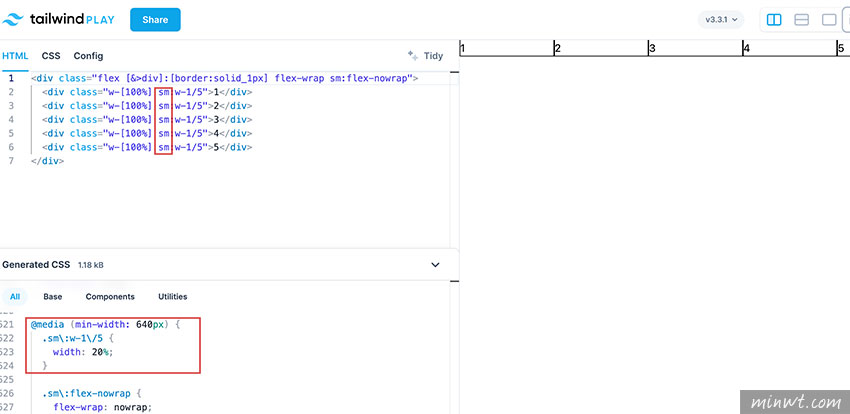Click the closing </div> on line 7
Image resolution: width=850 pixels, height=414 pixels.
[x=48, y=161]
